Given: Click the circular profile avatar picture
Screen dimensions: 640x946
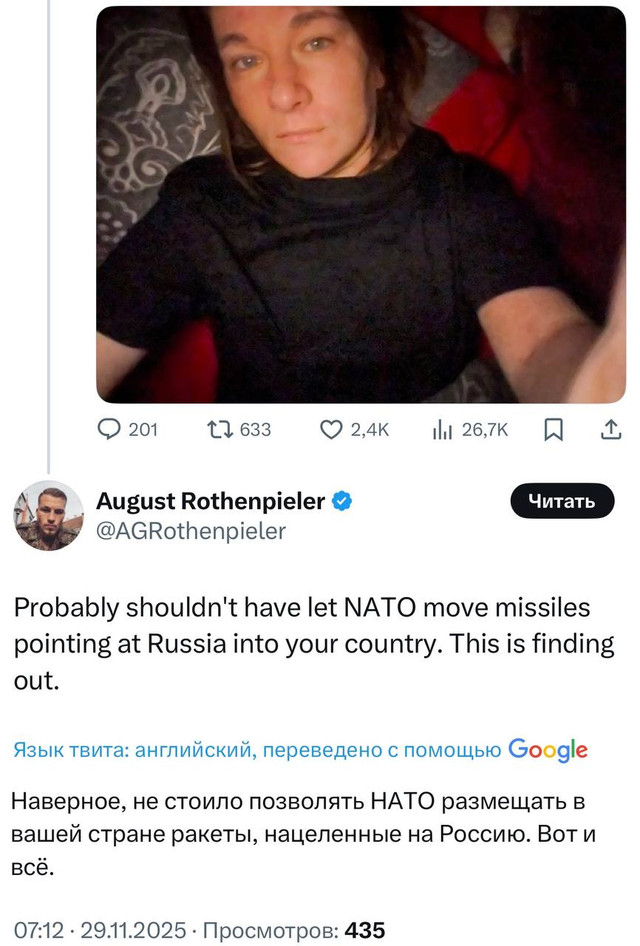Looking at the screenshot, I should [47, 516].
